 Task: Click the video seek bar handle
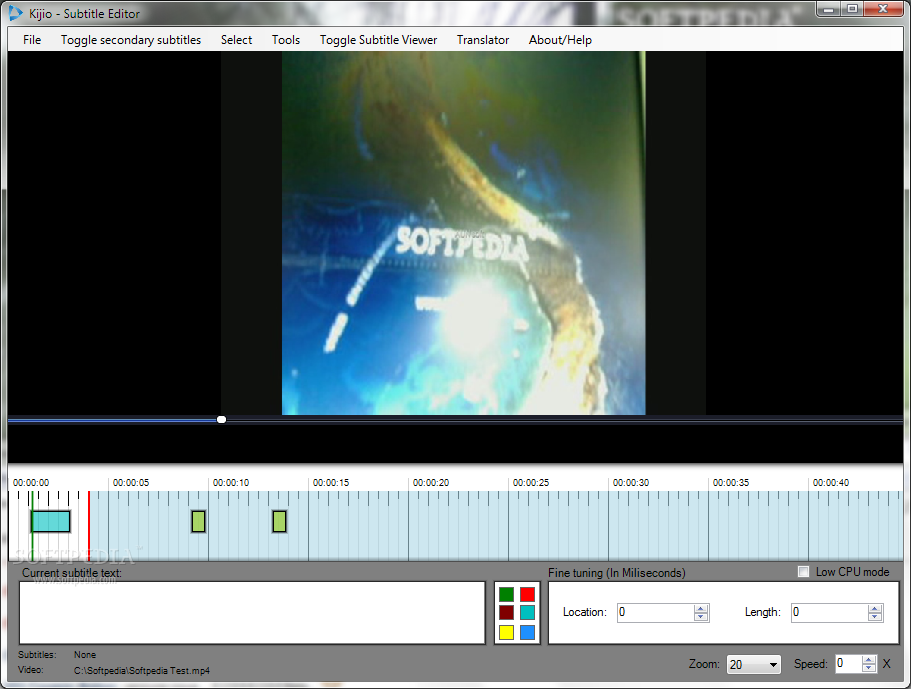click(x=221, y=419)
